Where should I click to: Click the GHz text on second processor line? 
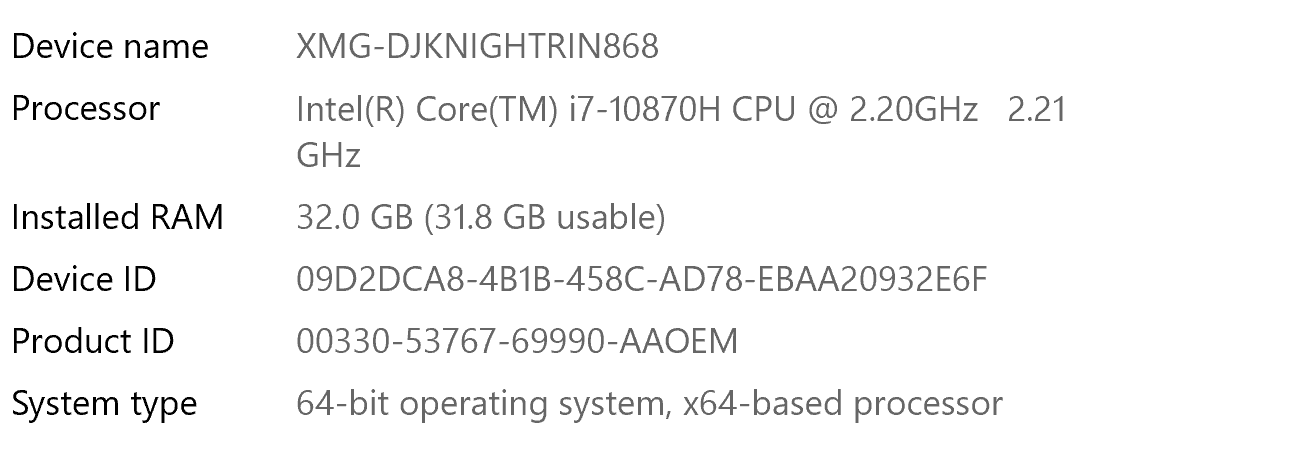click(329, 155)
